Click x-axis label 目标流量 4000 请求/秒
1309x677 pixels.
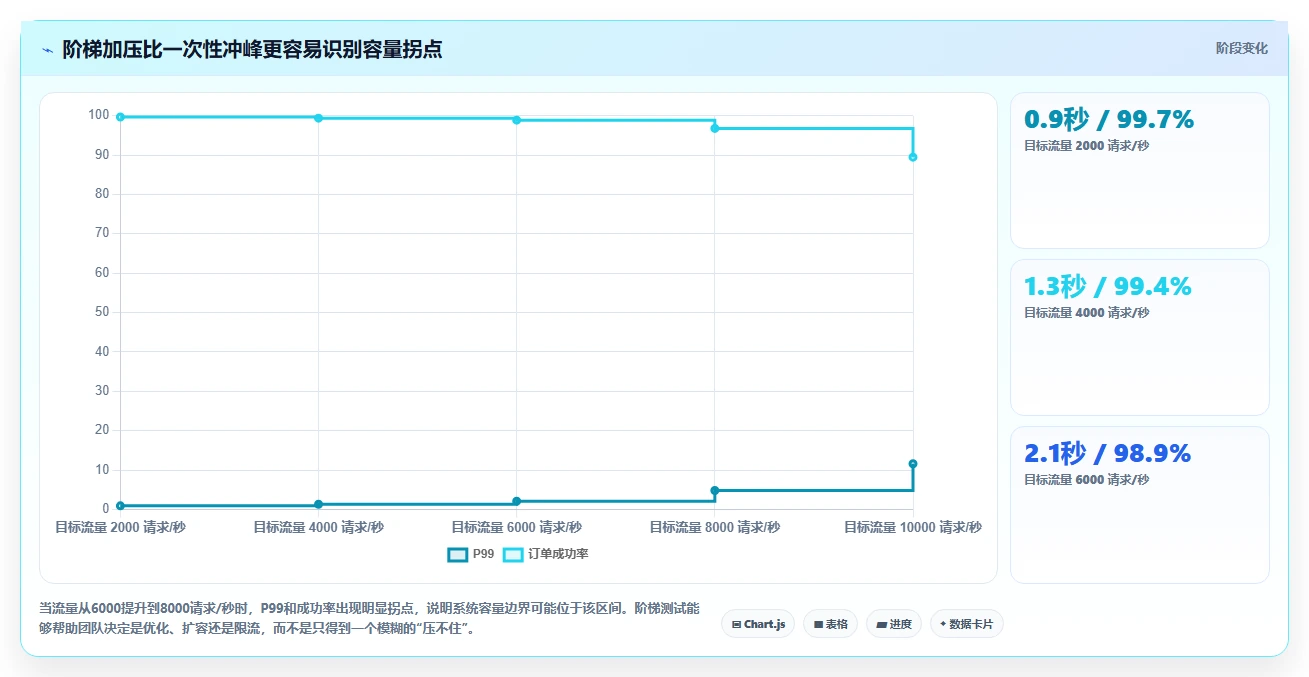318,527
